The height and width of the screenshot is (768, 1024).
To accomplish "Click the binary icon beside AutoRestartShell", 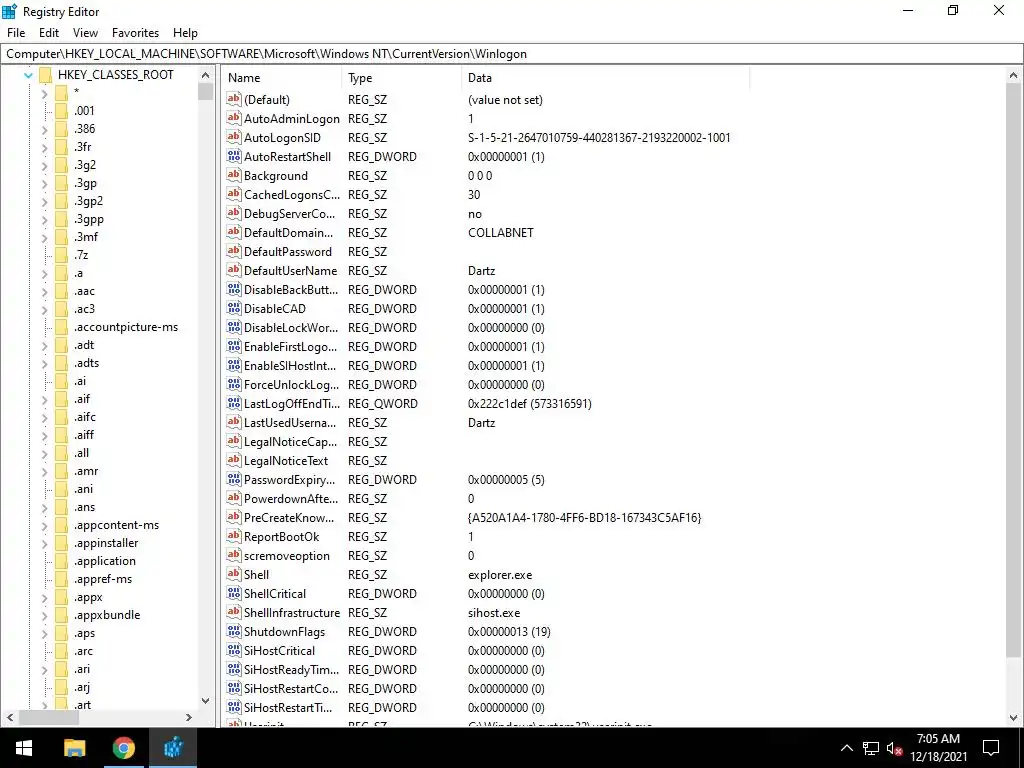I will [x=234, y=156].
